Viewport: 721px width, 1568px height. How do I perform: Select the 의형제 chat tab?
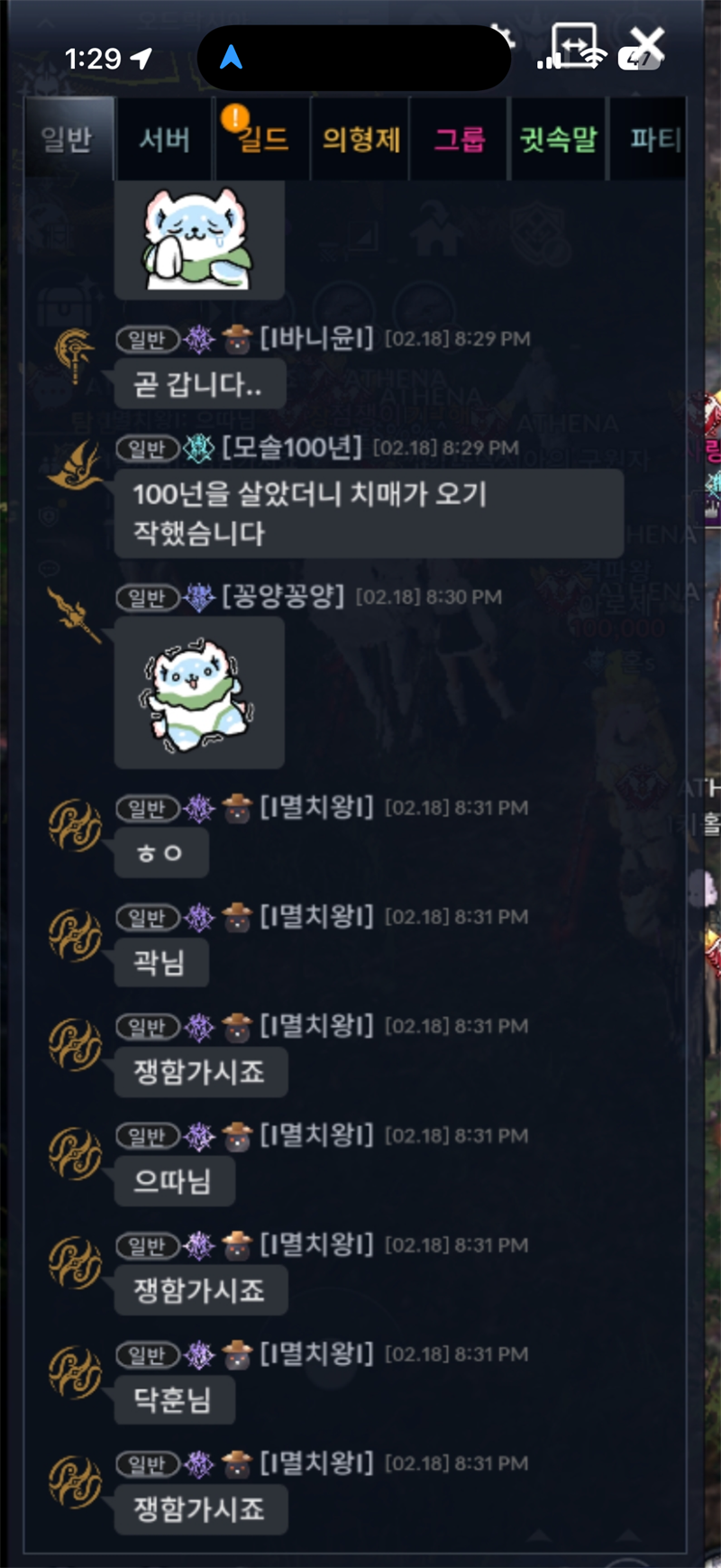click(x=360, y=139)
